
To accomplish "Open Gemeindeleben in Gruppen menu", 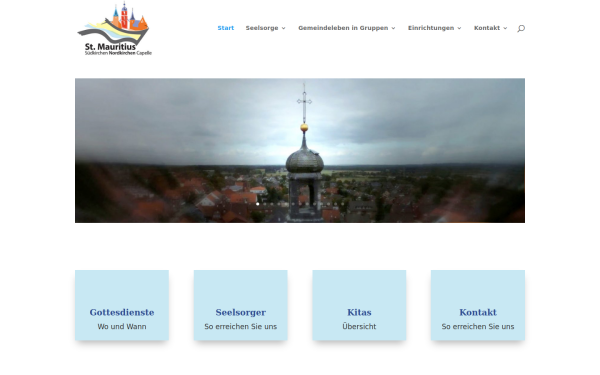I will (x=347, y=28).
